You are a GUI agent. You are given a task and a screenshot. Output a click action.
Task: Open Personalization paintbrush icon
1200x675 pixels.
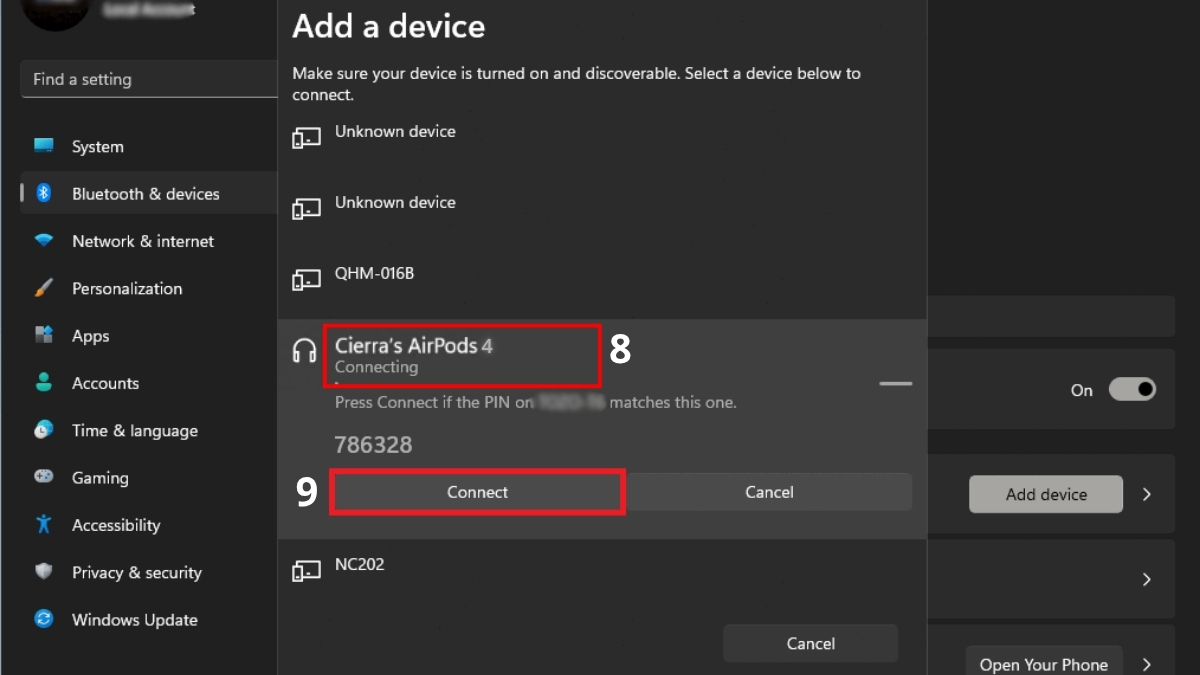(x=44, y=288)
